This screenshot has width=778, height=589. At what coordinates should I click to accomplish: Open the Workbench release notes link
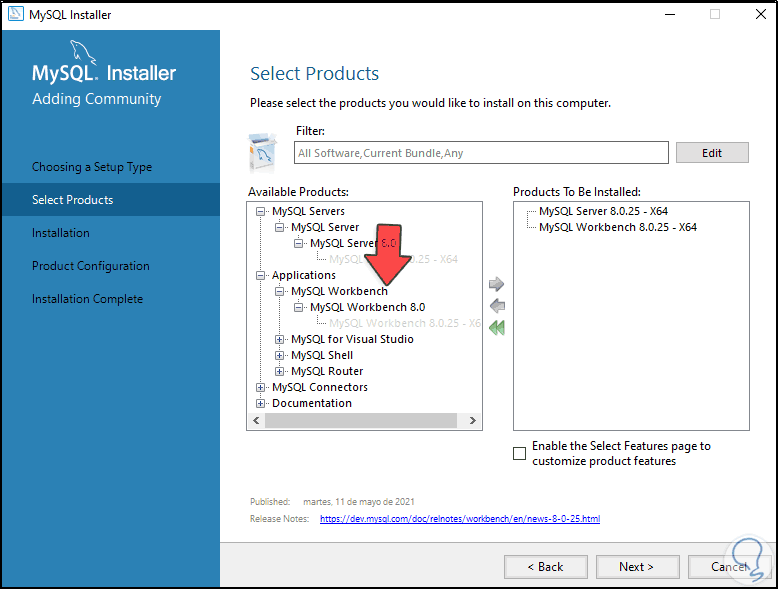(x=460, y=519)
